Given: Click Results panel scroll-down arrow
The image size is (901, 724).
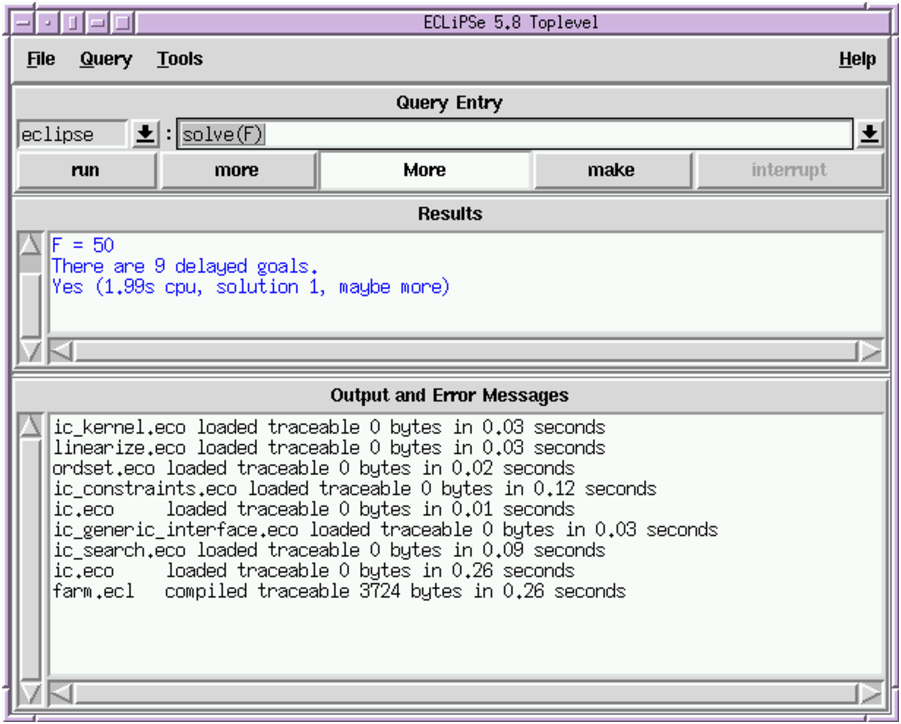Looking at the screenshot, I should [32, 350].
